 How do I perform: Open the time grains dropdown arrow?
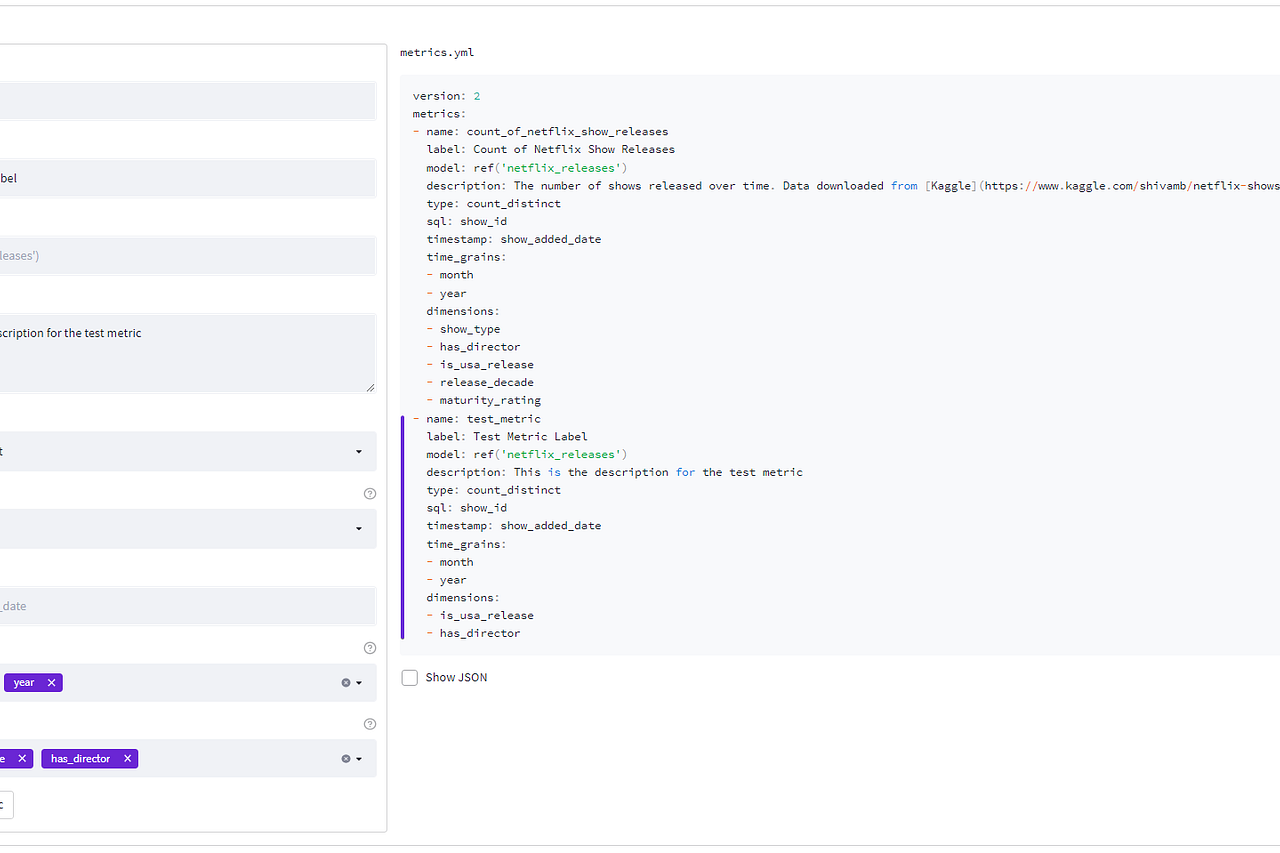(x=358, y=682)
